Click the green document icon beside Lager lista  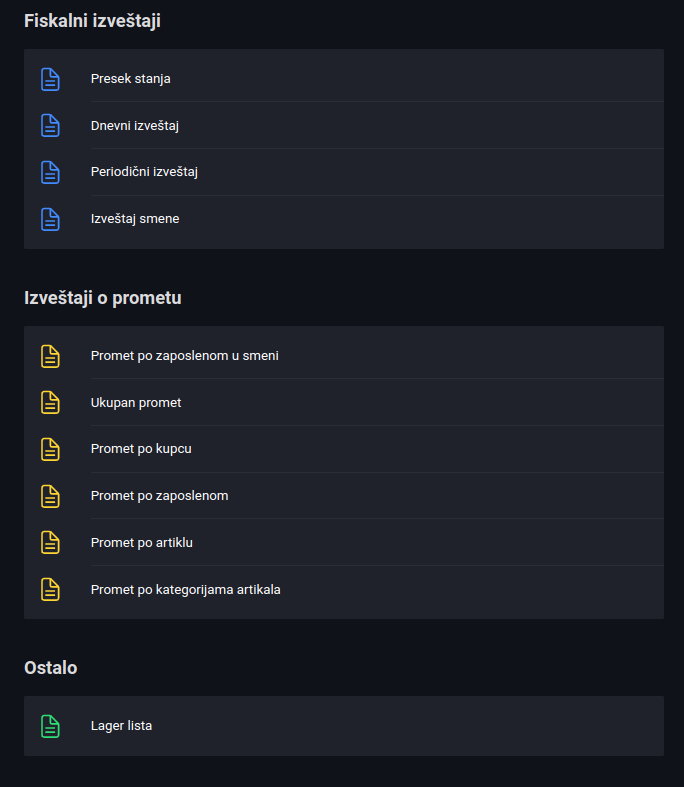pos(50,726)
